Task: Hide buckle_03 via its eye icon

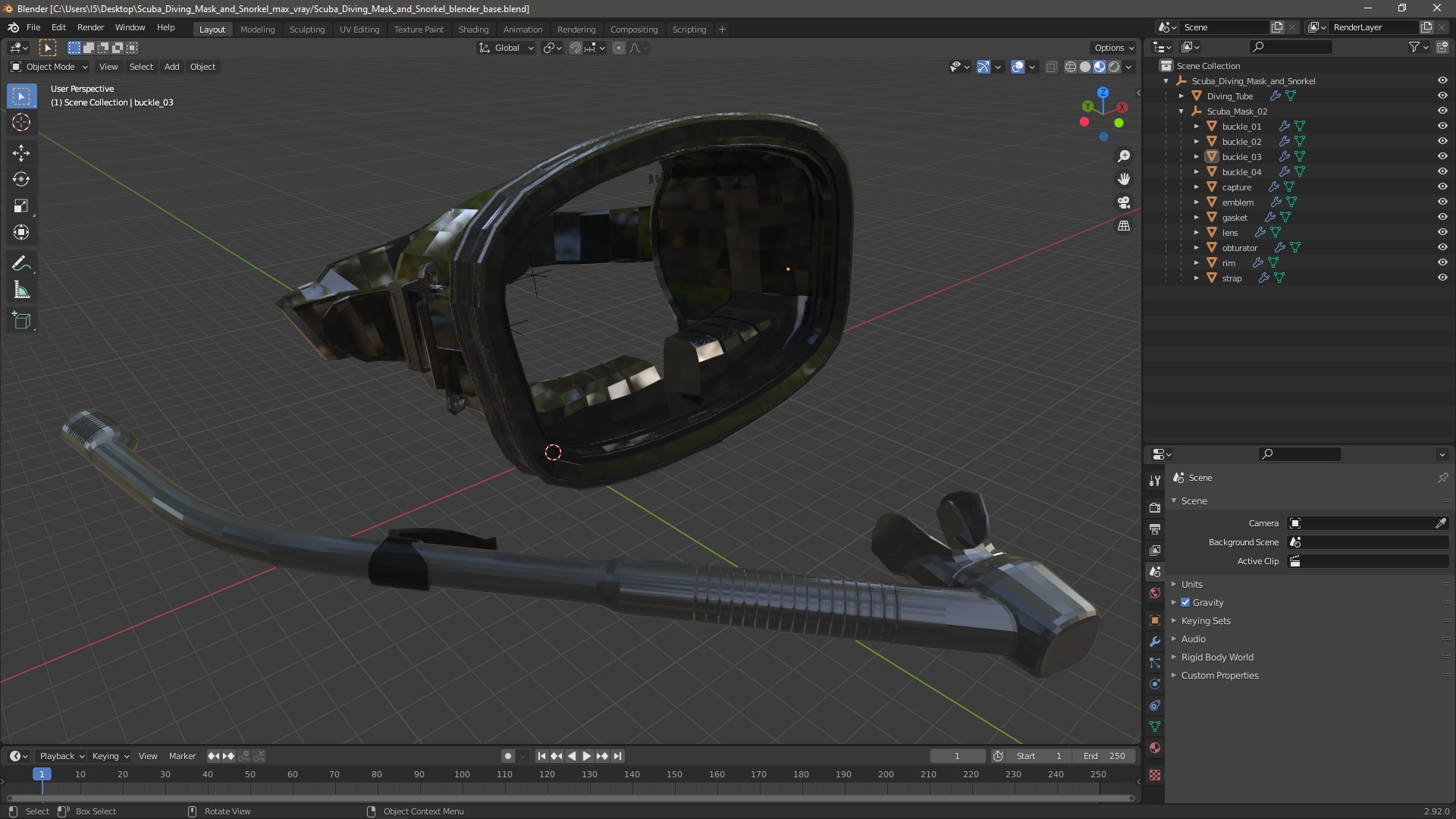Action: tap(1442, 156)
